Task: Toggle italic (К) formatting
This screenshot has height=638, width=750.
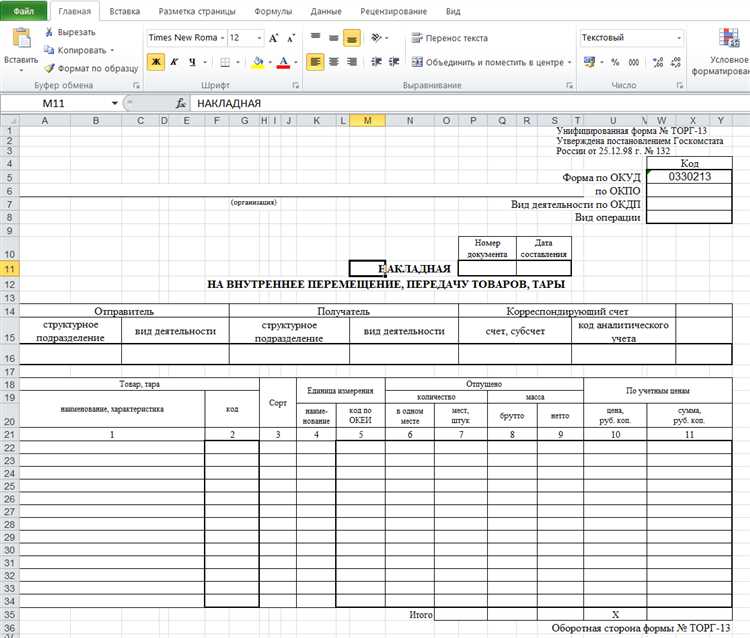Action: pos(176,62)
